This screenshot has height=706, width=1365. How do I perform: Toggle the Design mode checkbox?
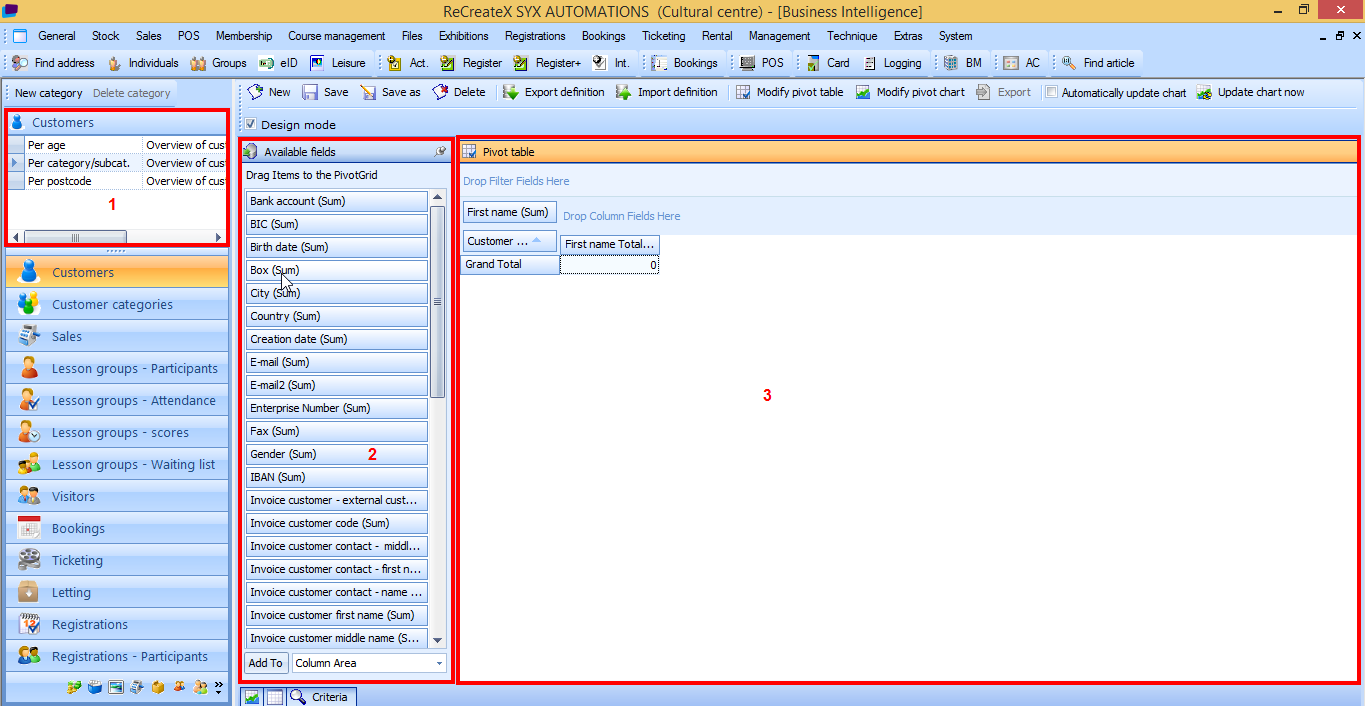(250, 125)
